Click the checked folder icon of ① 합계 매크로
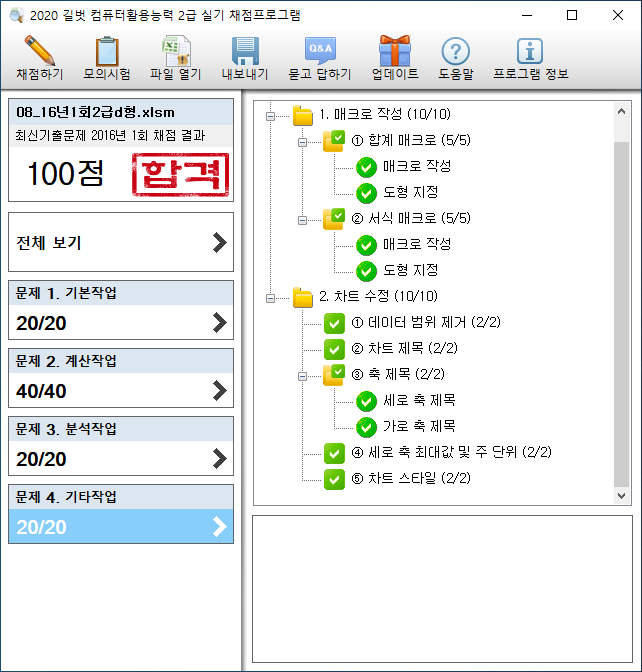642x672 pixels. tap(334, 141)
